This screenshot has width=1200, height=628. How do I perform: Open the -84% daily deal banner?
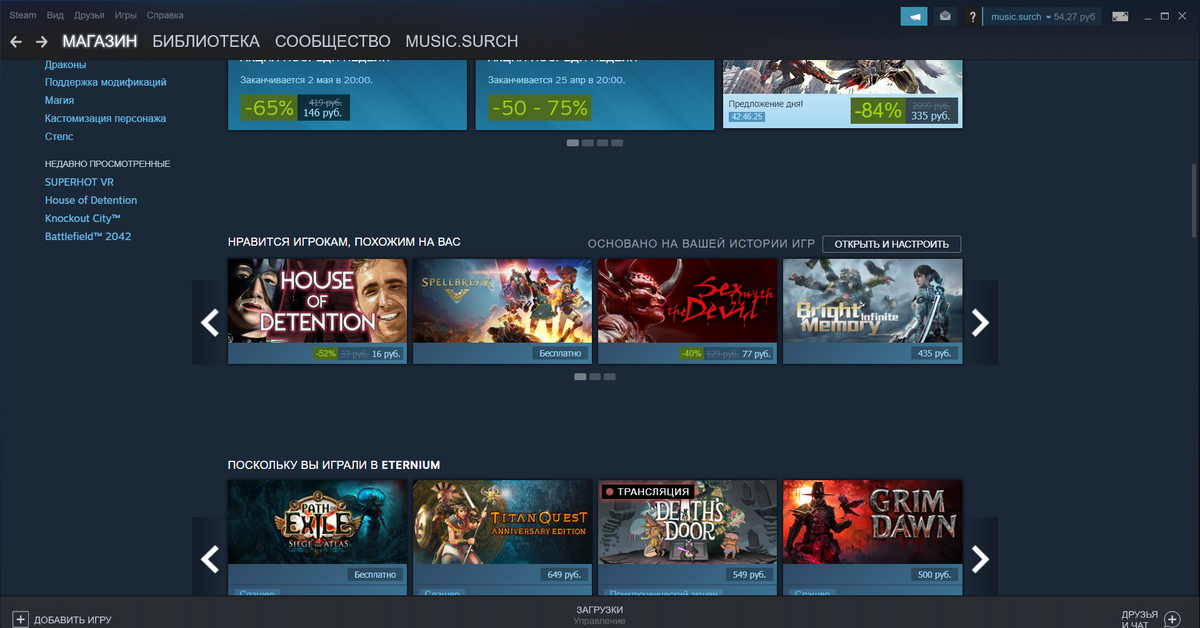tap(842, 95)
